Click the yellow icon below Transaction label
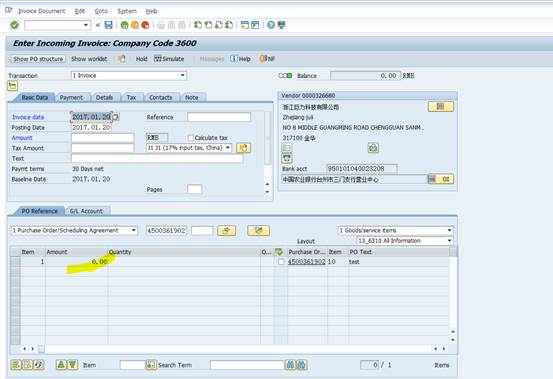The image size is (553, 379). [12, 86]
